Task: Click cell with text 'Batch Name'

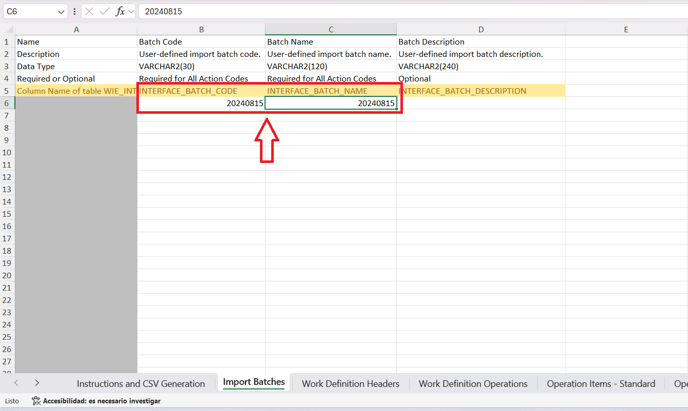Action: click(x=331, y=42)
